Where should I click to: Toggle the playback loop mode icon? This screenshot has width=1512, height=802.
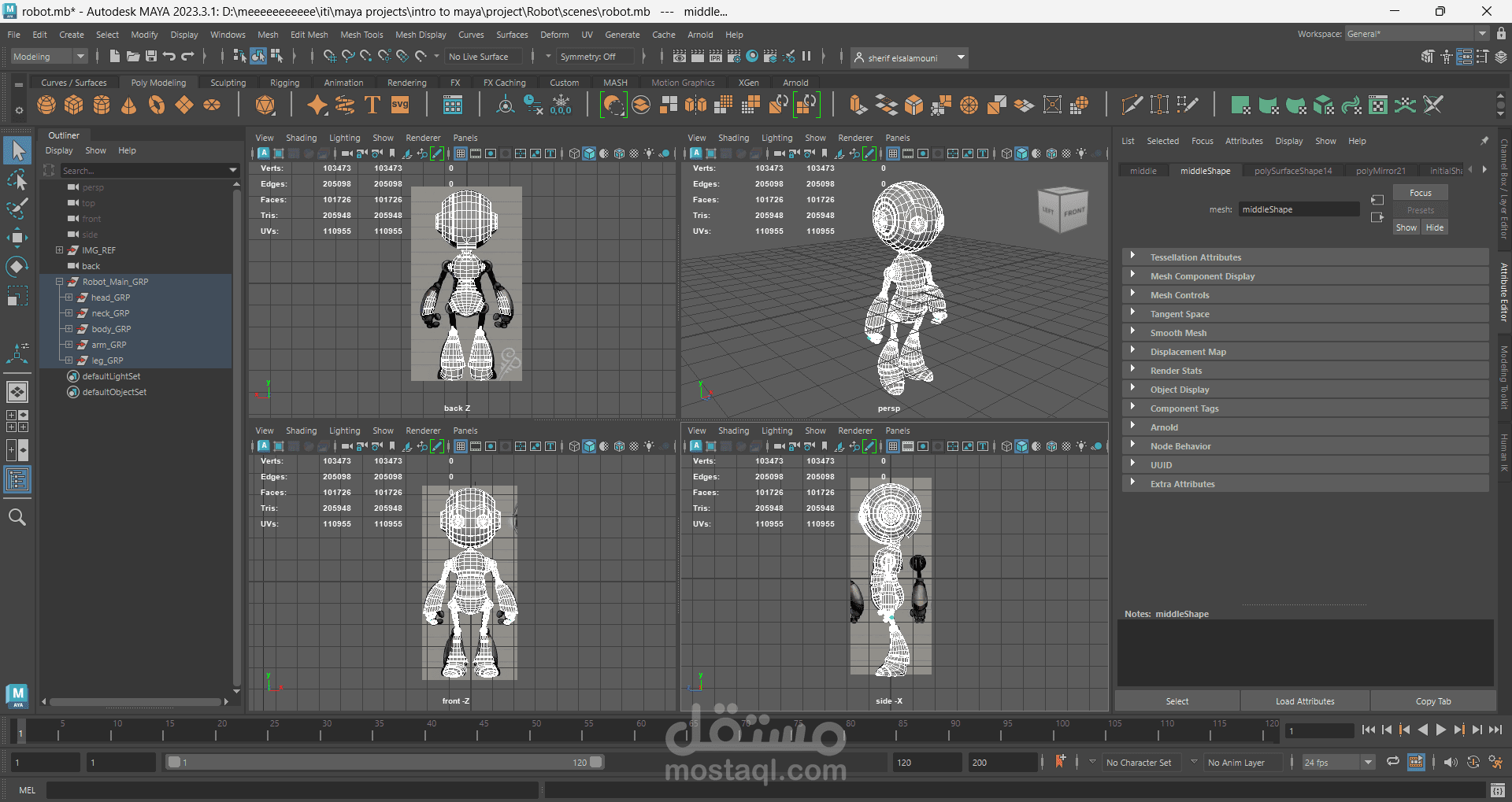click(1393, 762)
